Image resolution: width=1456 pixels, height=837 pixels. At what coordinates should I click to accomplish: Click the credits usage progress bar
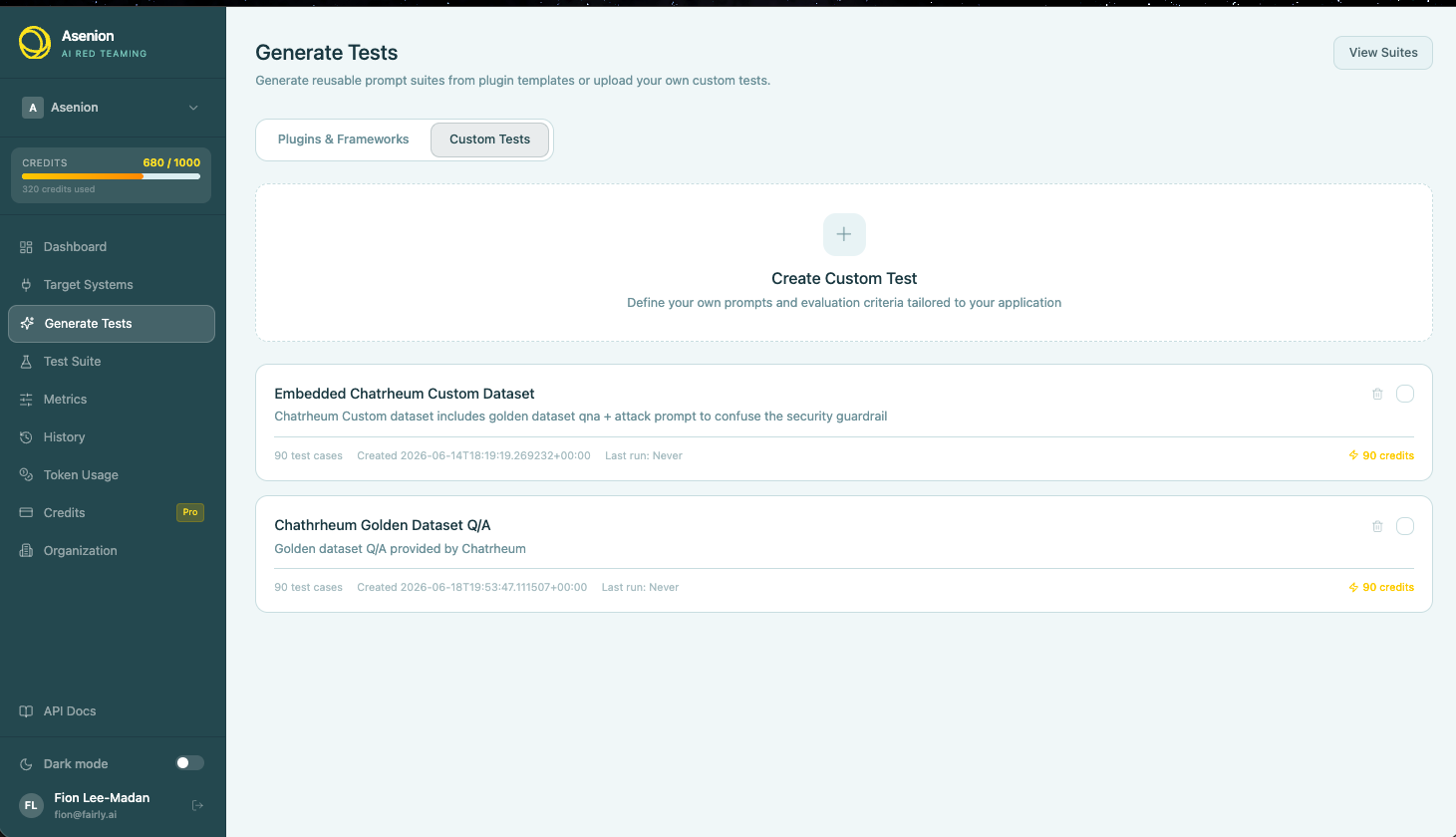tap(111, 176)
